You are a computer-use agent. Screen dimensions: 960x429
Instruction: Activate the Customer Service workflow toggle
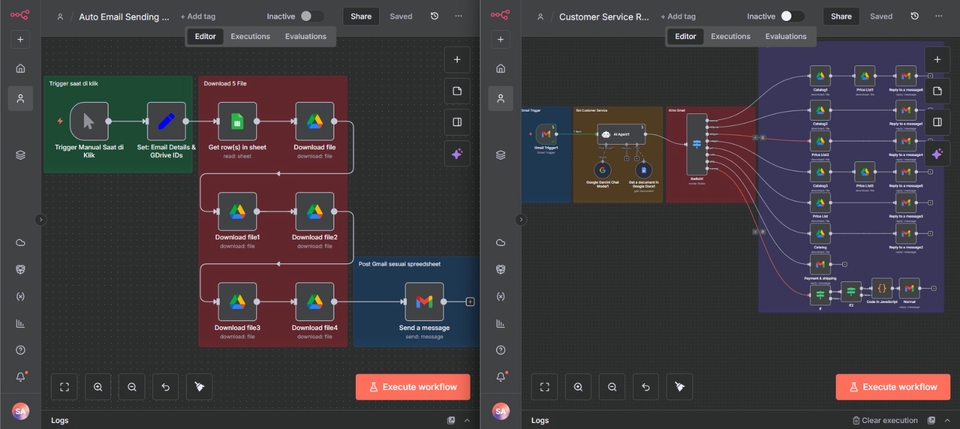tap(791, 16)
